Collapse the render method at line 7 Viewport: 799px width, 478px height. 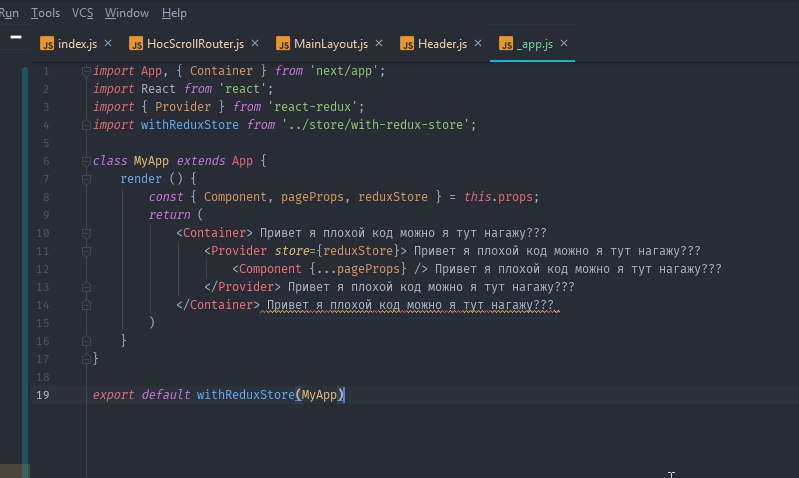pyautogui.click(x=86, y=179)
